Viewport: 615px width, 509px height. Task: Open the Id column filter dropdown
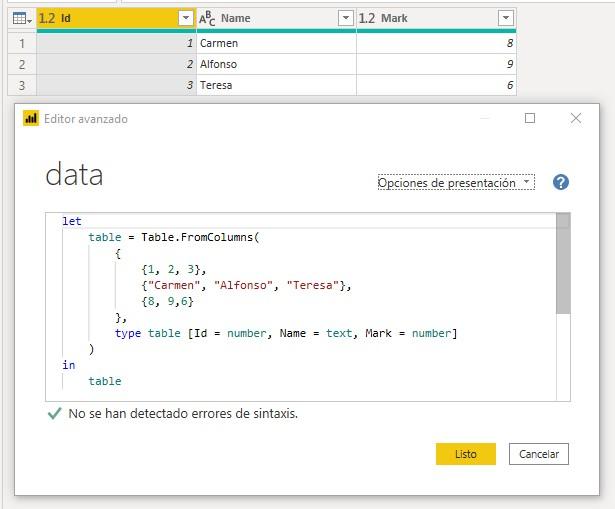[x=185, y=18]
